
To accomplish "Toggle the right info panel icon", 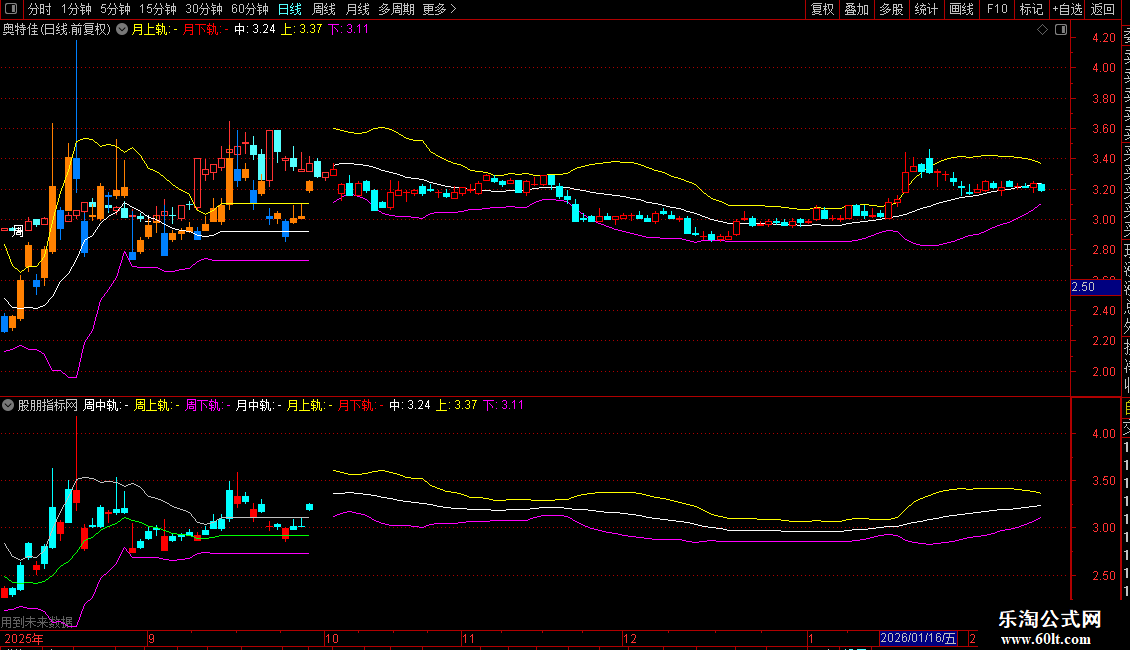I will [x=1061, y=30].
